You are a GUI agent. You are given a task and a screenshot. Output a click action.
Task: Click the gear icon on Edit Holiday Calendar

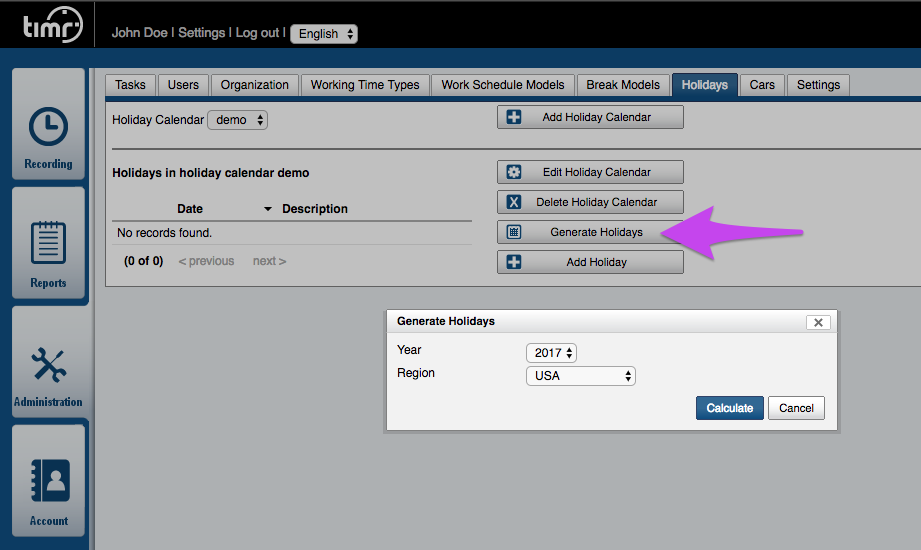coord(514,172)
